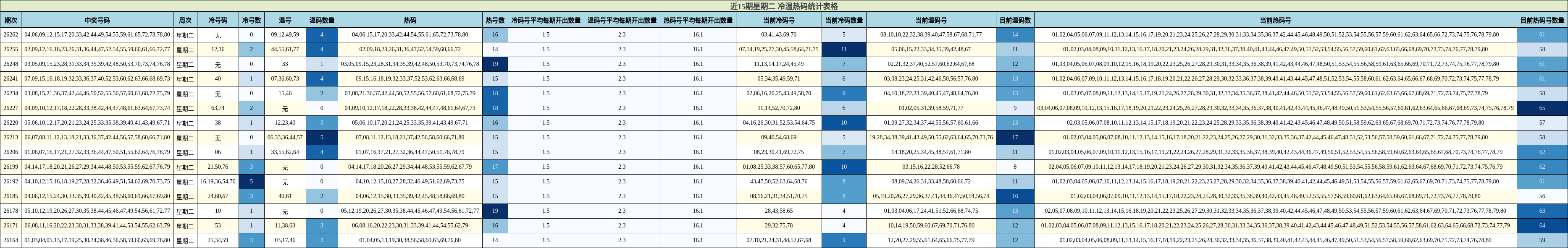The height and width of the screenshot is (248, 1568).
Task: Select winning numbers in row 26234
Action: click(97, 93)
